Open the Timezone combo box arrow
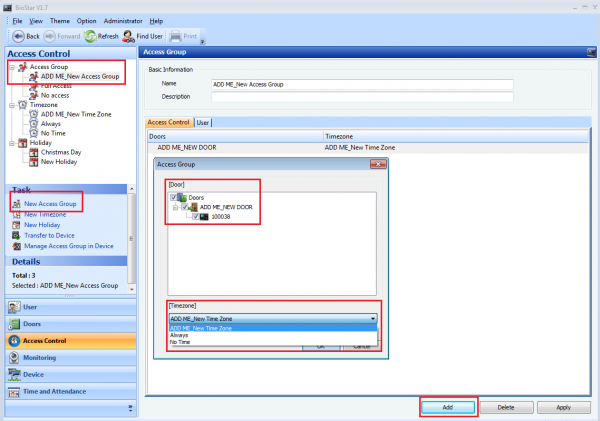Image resolution: width=600 pixels, height=421 pixels. (x=373, y=319)
